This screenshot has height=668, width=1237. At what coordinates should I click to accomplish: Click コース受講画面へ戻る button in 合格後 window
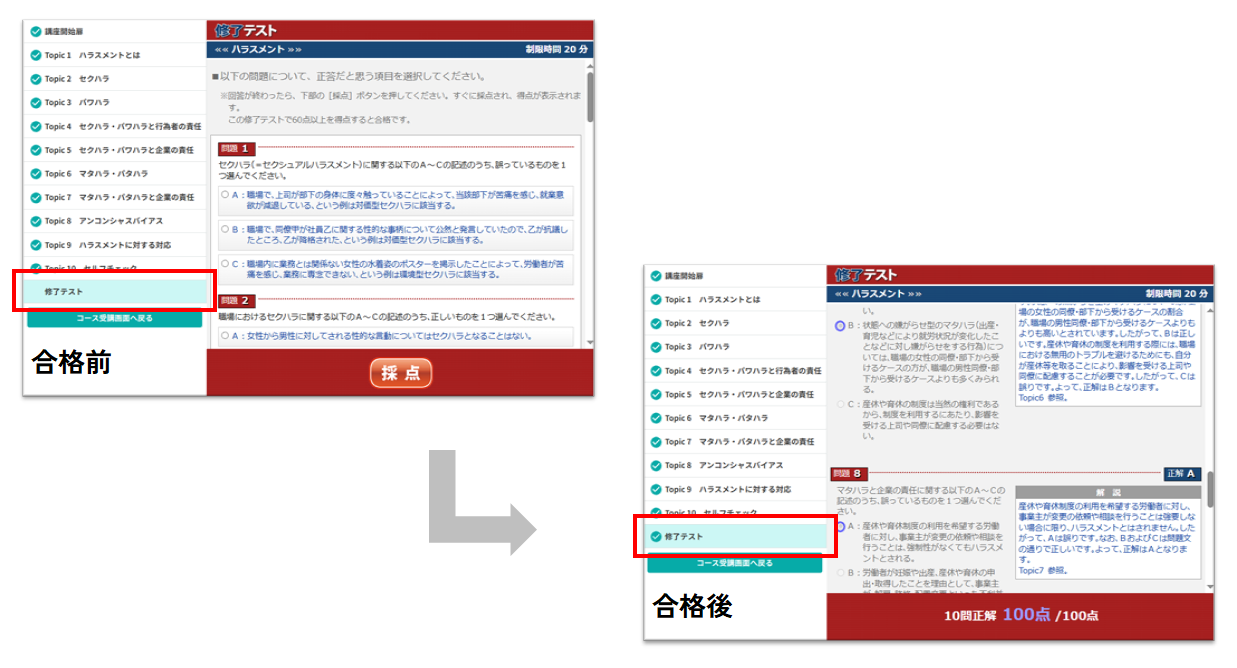(735, 564)
